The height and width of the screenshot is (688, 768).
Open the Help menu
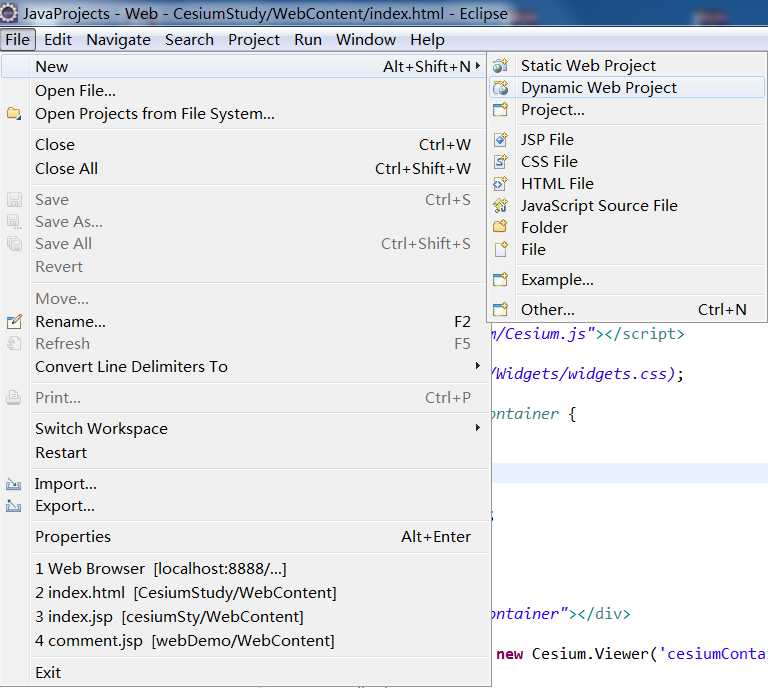pos(428,40)
